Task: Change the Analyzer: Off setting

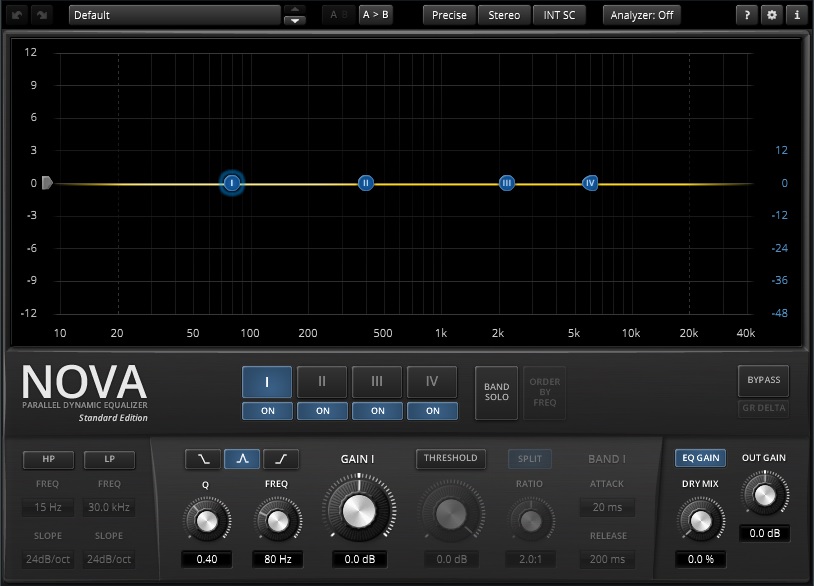Action: click(x=642, y=15)
